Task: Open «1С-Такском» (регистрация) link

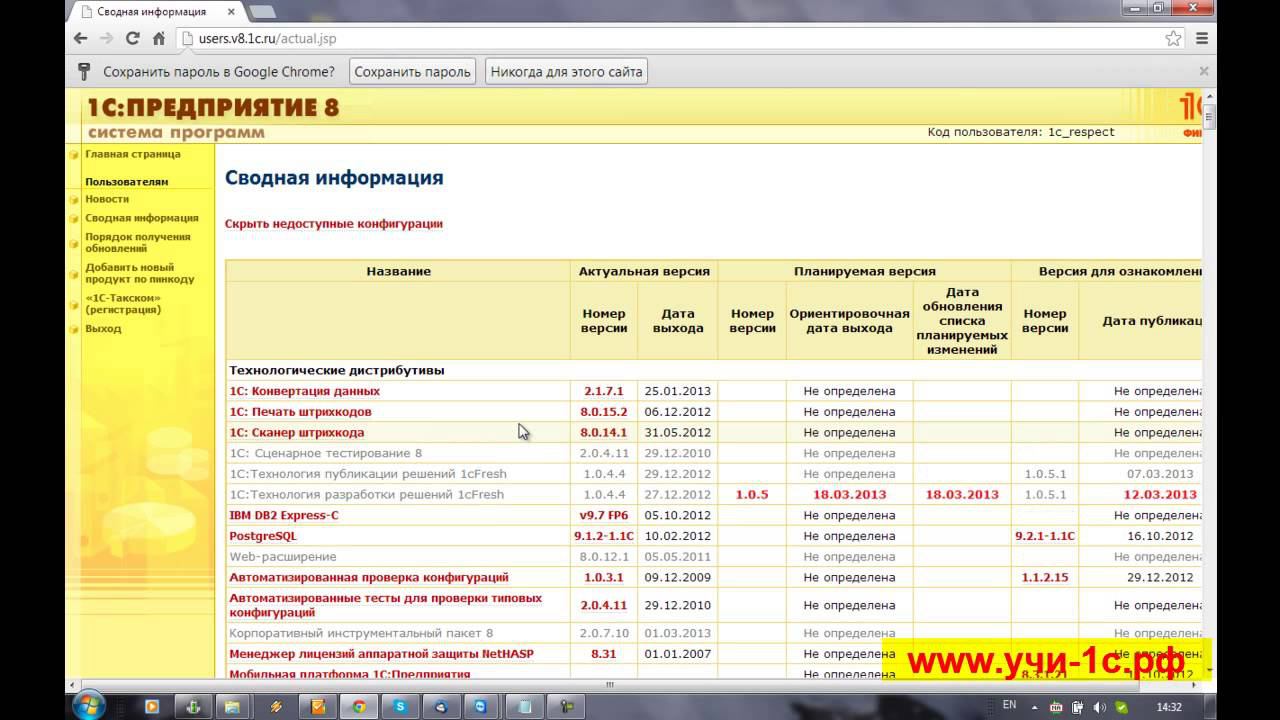Action: click(x=123, y=303)
